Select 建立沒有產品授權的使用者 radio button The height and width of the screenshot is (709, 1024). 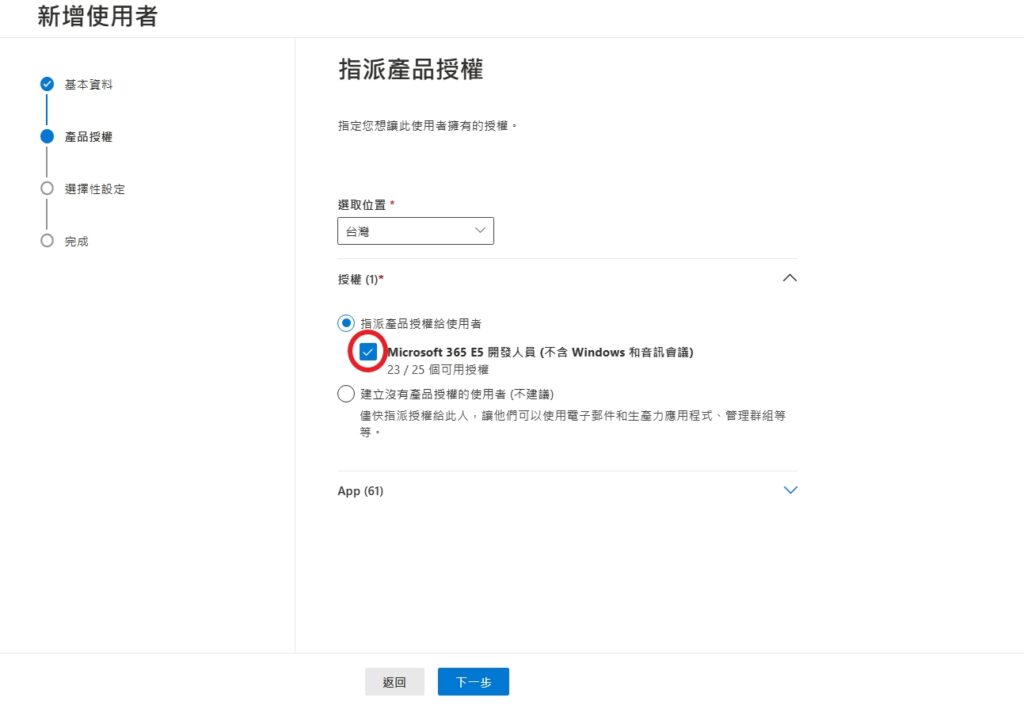346,394
